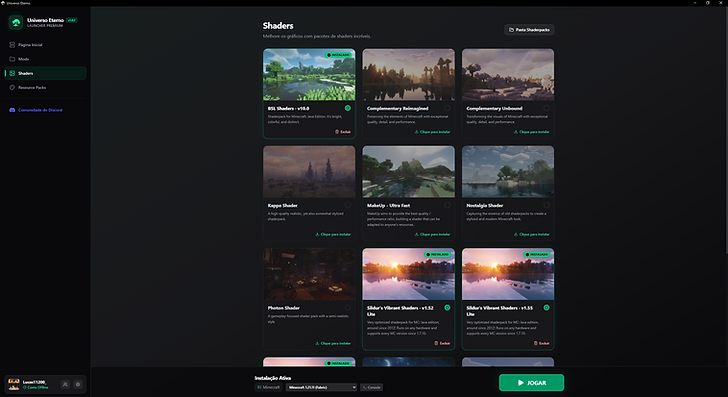Install Photon Shader via Clique para instalar
This screenshot has height=397, width=728.
(x=333, y=344)
